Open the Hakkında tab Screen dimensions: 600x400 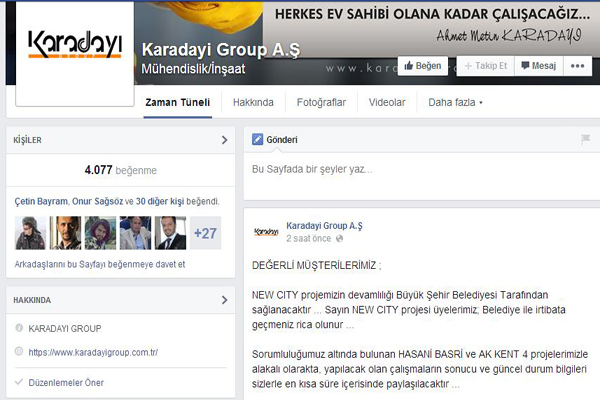tap(253, 103)
